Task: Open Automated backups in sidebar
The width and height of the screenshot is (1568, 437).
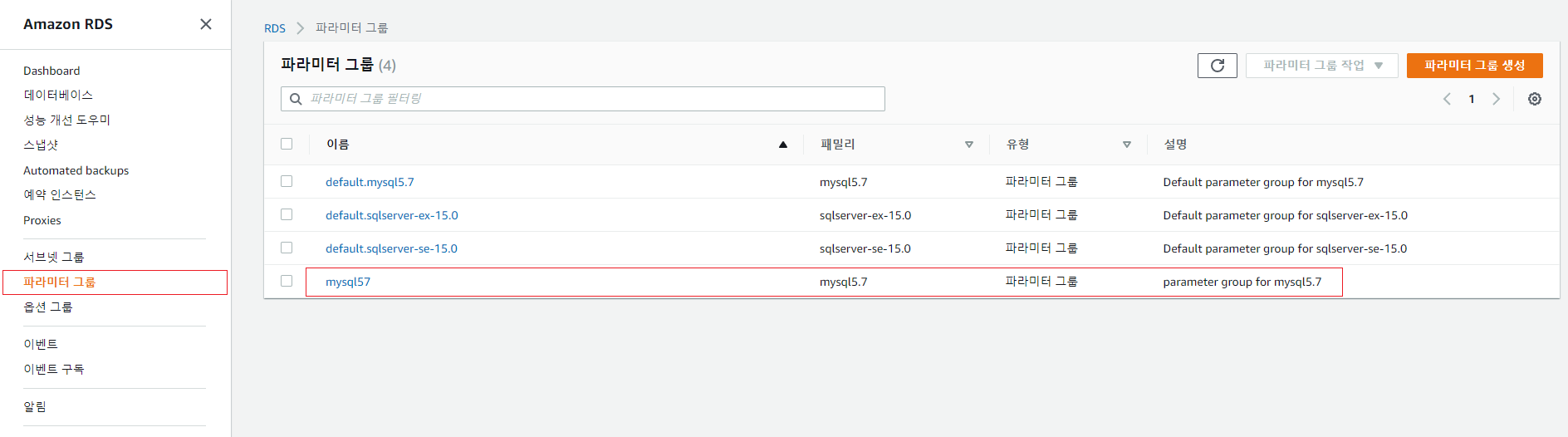Action: point(76,170)
